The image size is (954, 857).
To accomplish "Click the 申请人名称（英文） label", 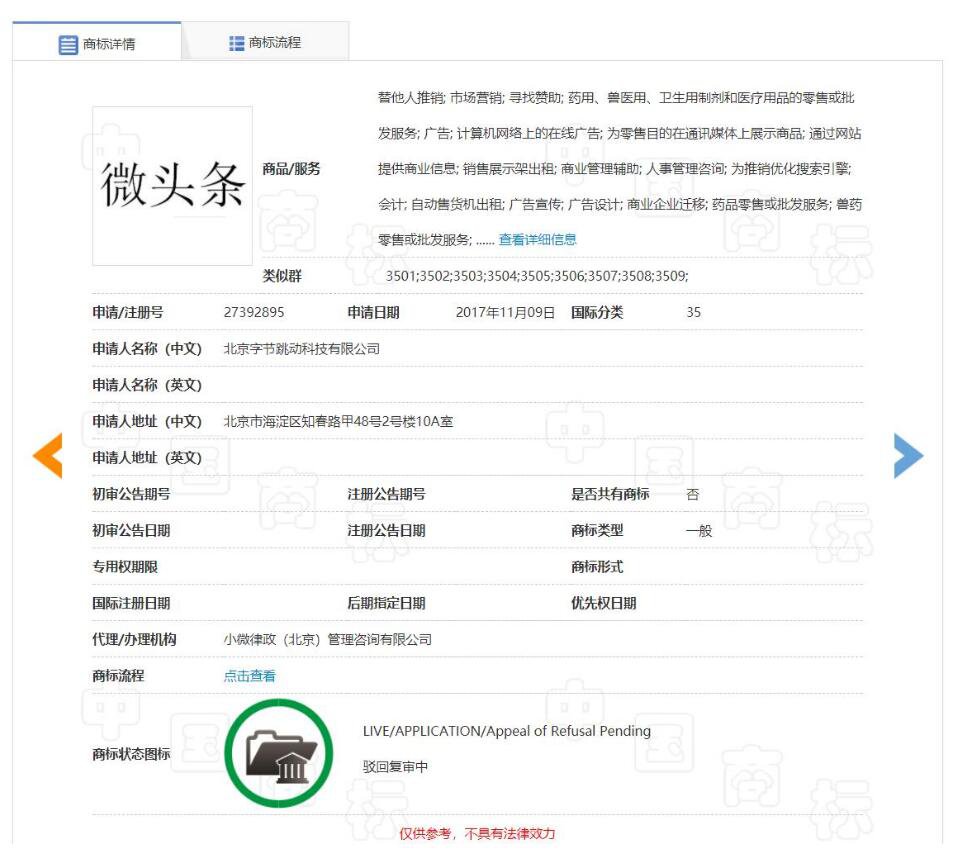I will coord(147,385).
